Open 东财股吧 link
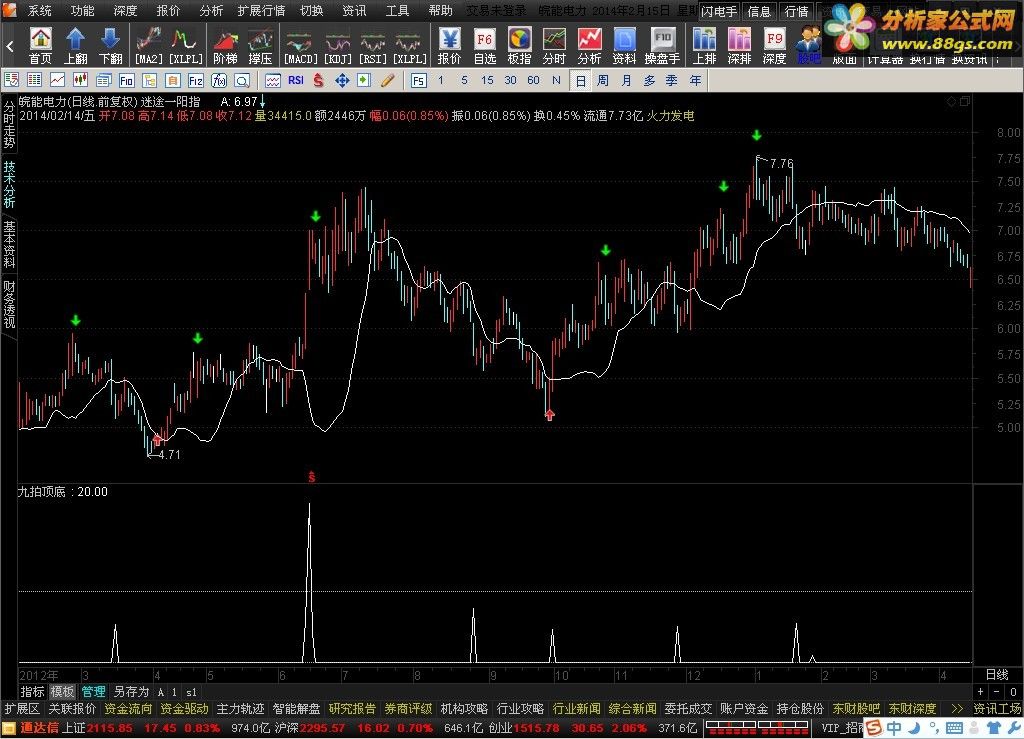Viewport: 1024px width, 739px height. tap(856, 709)
